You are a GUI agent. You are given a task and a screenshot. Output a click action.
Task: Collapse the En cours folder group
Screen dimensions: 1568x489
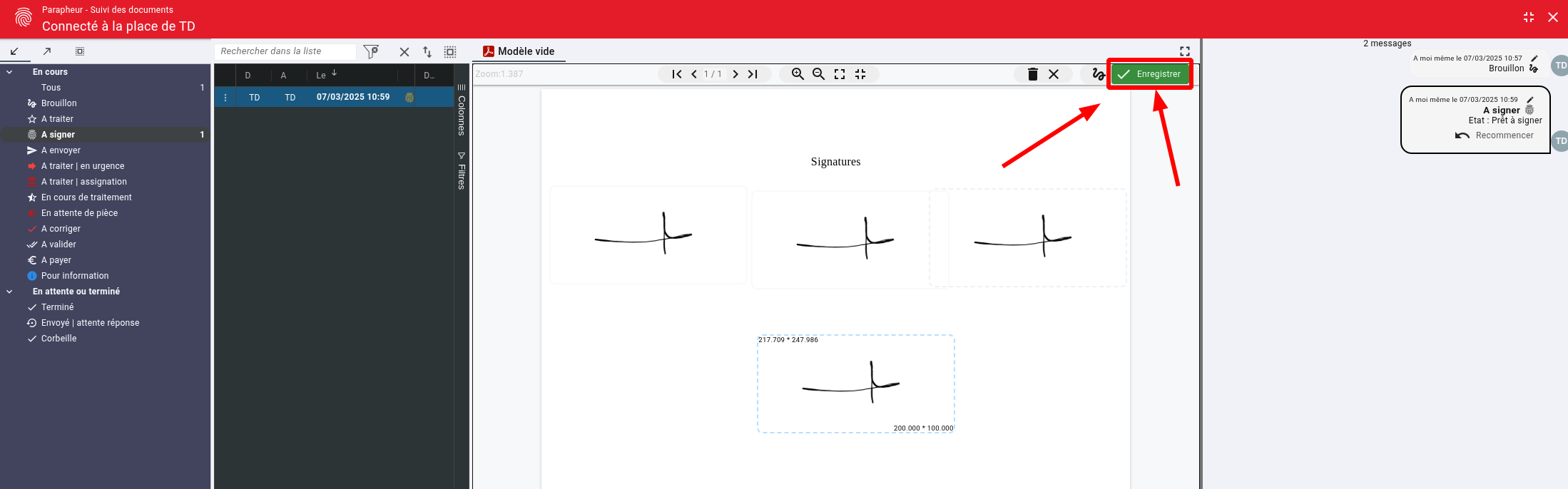(x=9, y=72)
